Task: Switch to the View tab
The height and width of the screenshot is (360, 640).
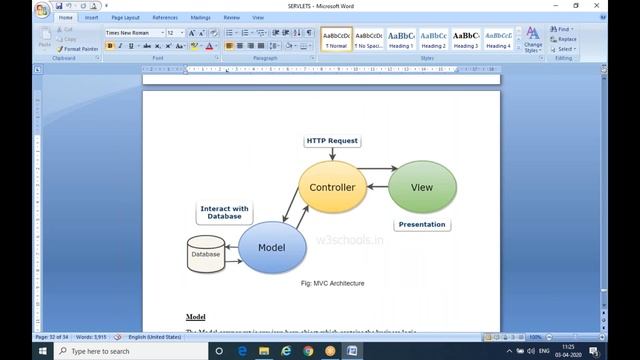Action: click(x=258, y=18)
